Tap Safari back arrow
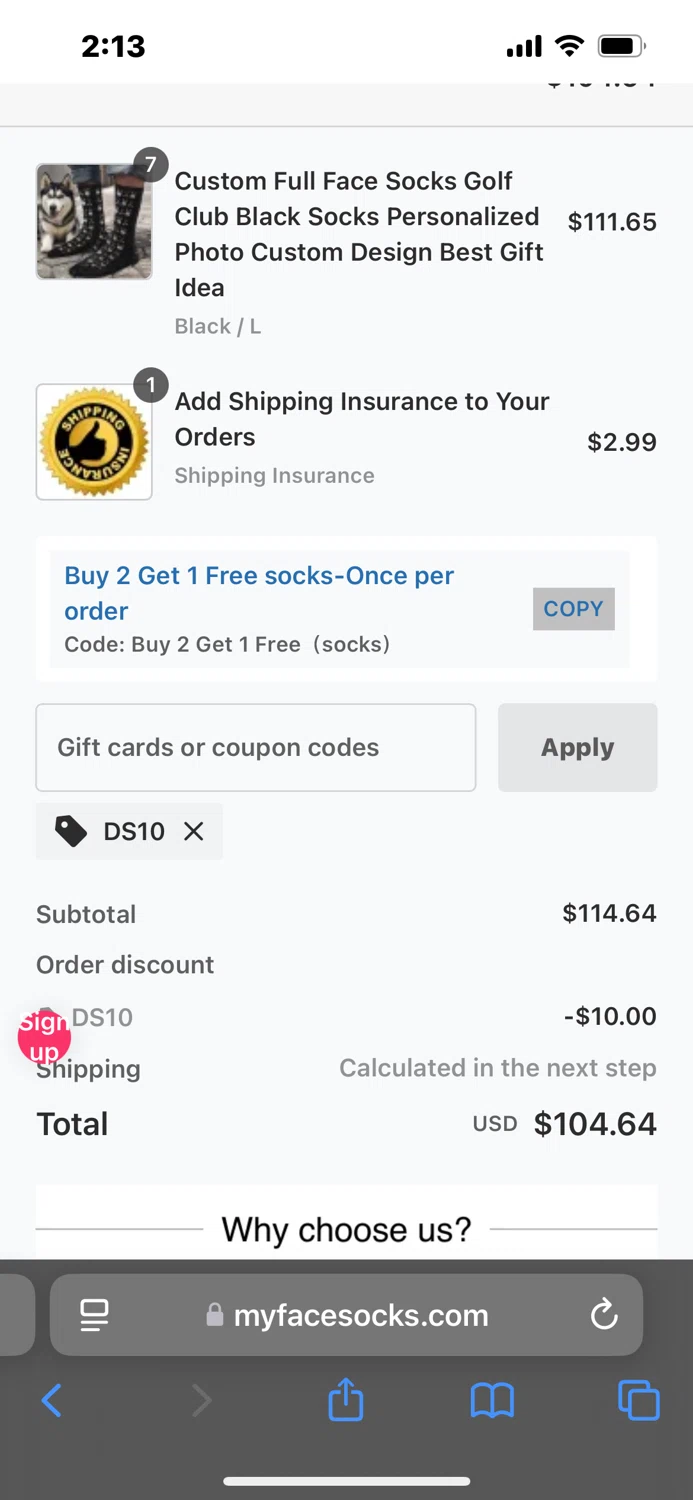The image size is (693, 1500). (52, 1400)
